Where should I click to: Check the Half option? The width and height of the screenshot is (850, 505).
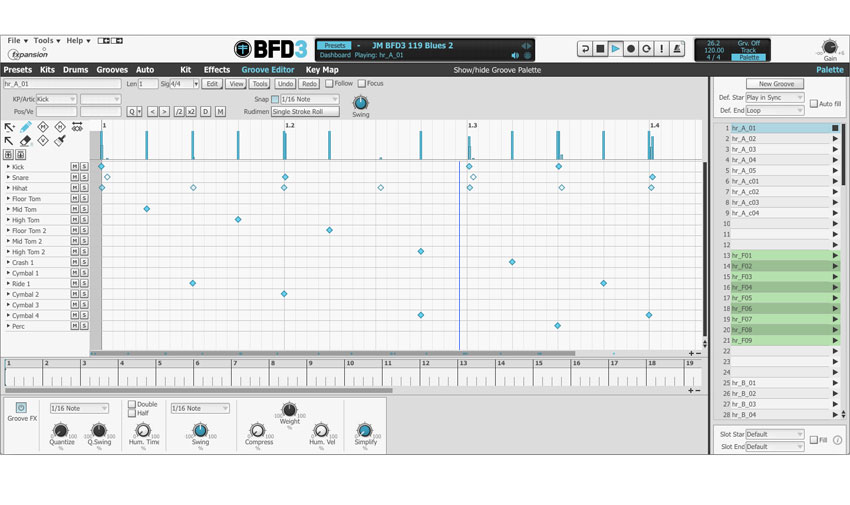132,413
